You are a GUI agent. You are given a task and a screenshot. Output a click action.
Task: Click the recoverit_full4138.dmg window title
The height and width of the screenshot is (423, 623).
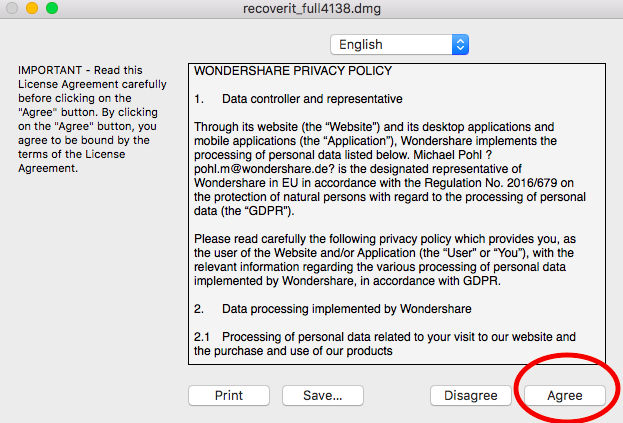coord(312,8)
